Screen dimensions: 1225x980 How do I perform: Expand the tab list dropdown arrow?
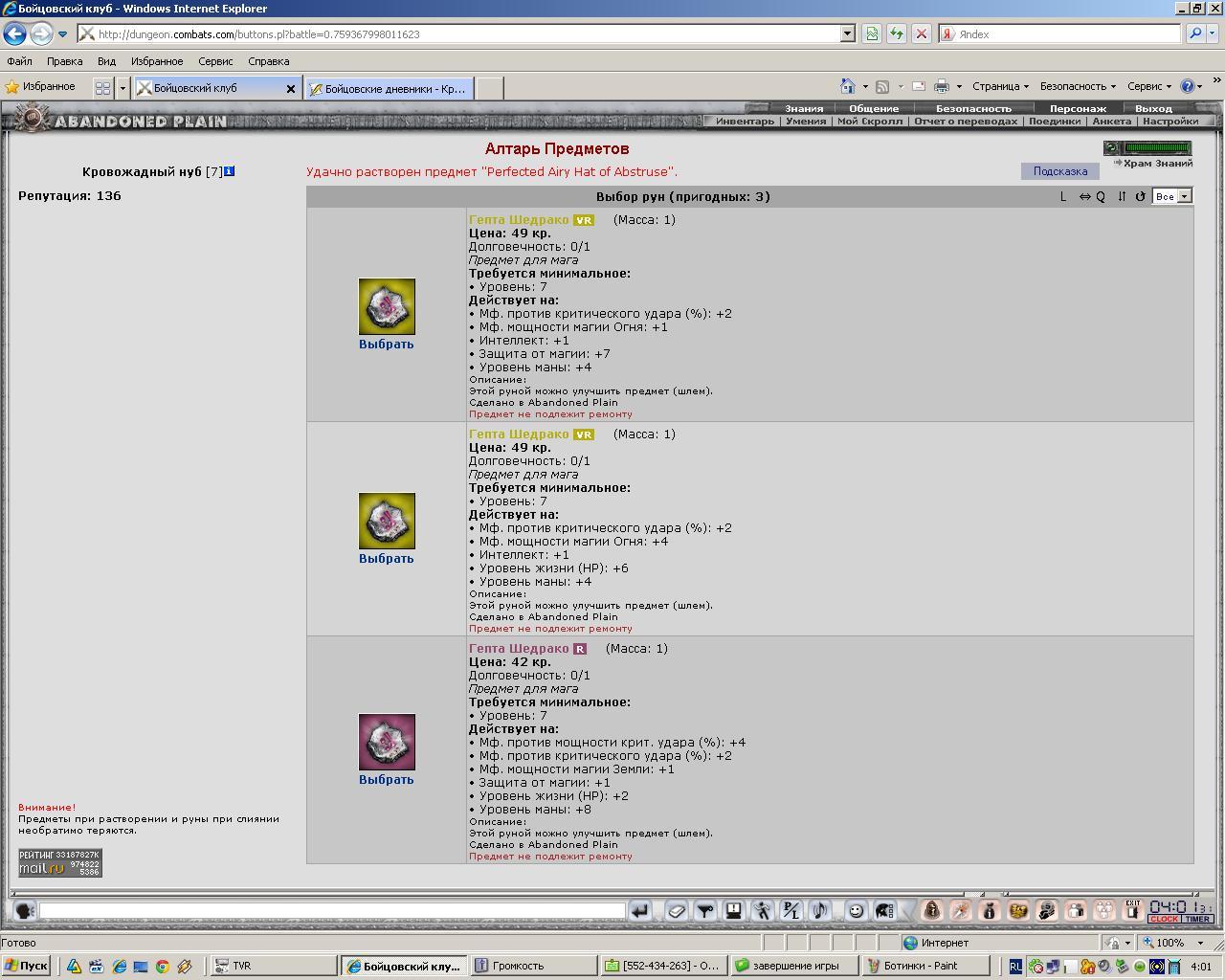point(122,88)
